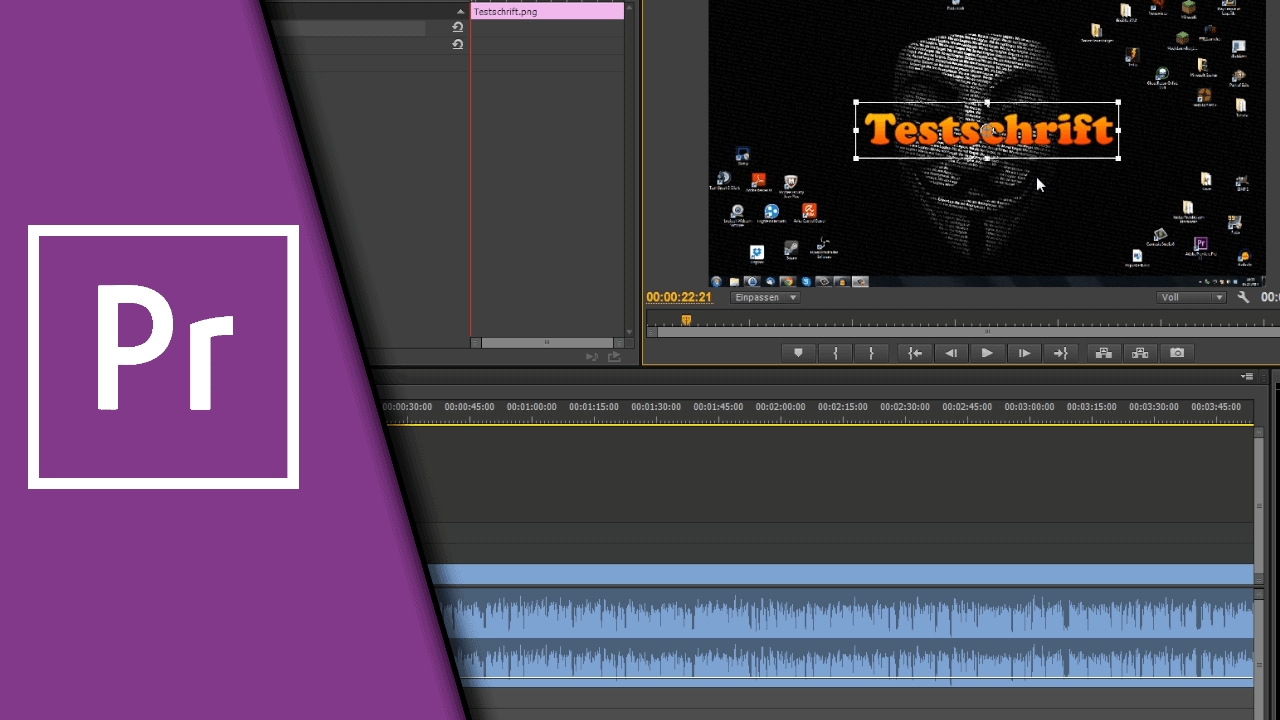Click 00:00:30:00 on the timeline ruler
Viewport: 1280px width, 720px height.
[407, 407]
